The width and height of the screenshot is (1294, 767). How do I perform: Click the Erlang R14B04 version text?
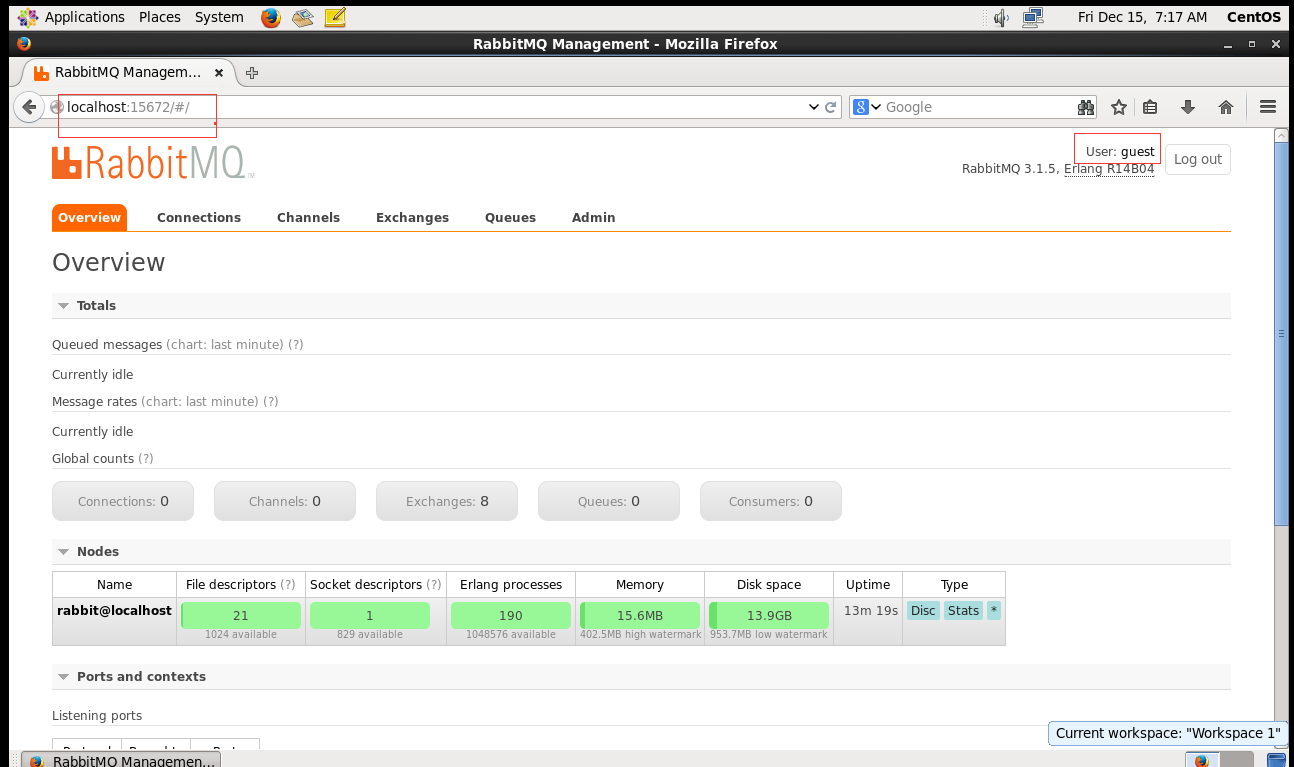[1109, 169]
